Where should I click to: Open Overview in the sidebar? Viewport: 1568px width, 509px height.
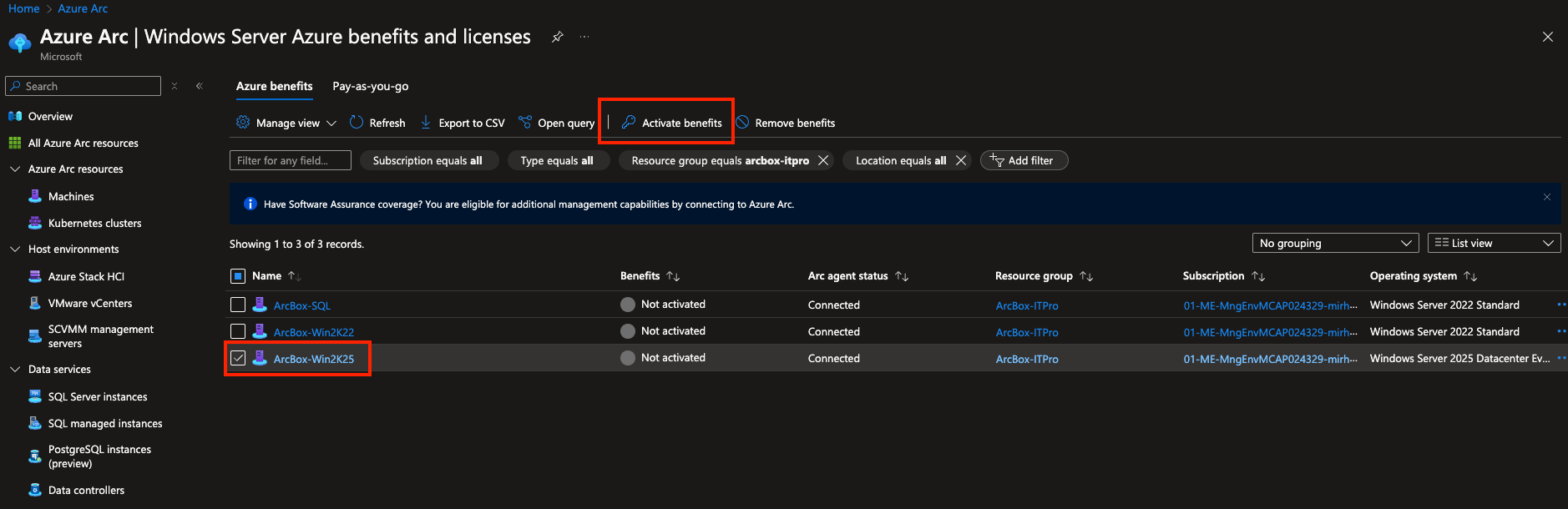[50, 116]
